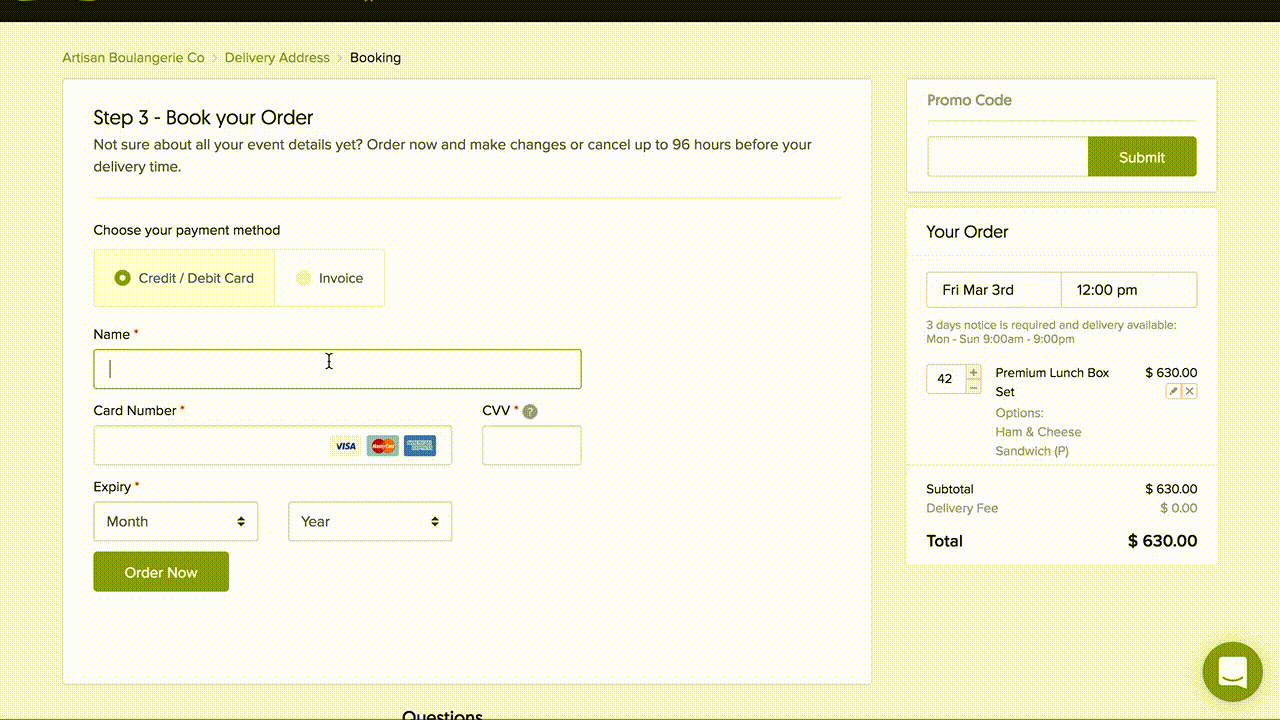
Task: Open the chat support bubble
Action: tap(1232, 672)
